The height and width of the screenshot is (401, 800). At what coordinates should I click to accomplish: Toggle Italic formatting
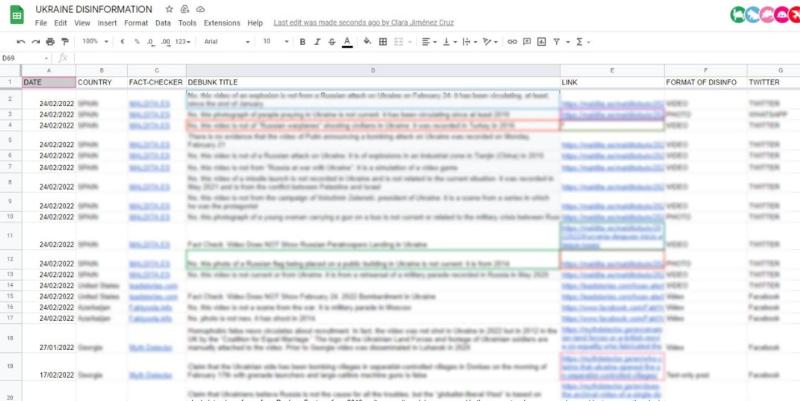[x=316, y=41]
